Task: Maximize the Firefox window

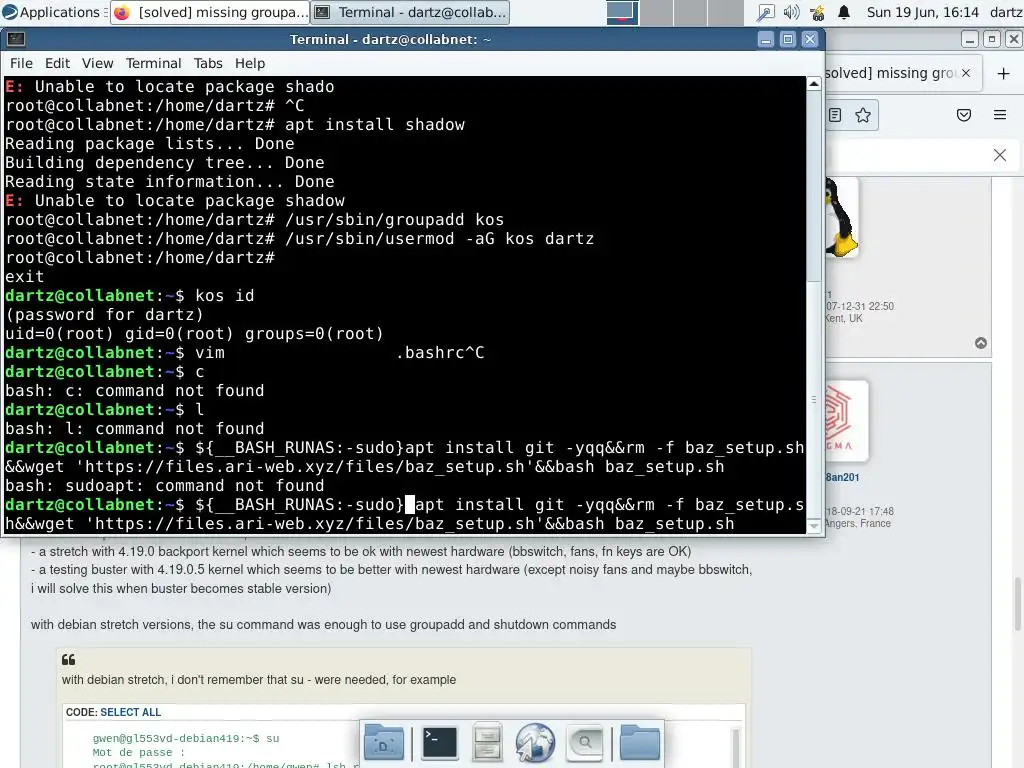Action: (991, 39)
